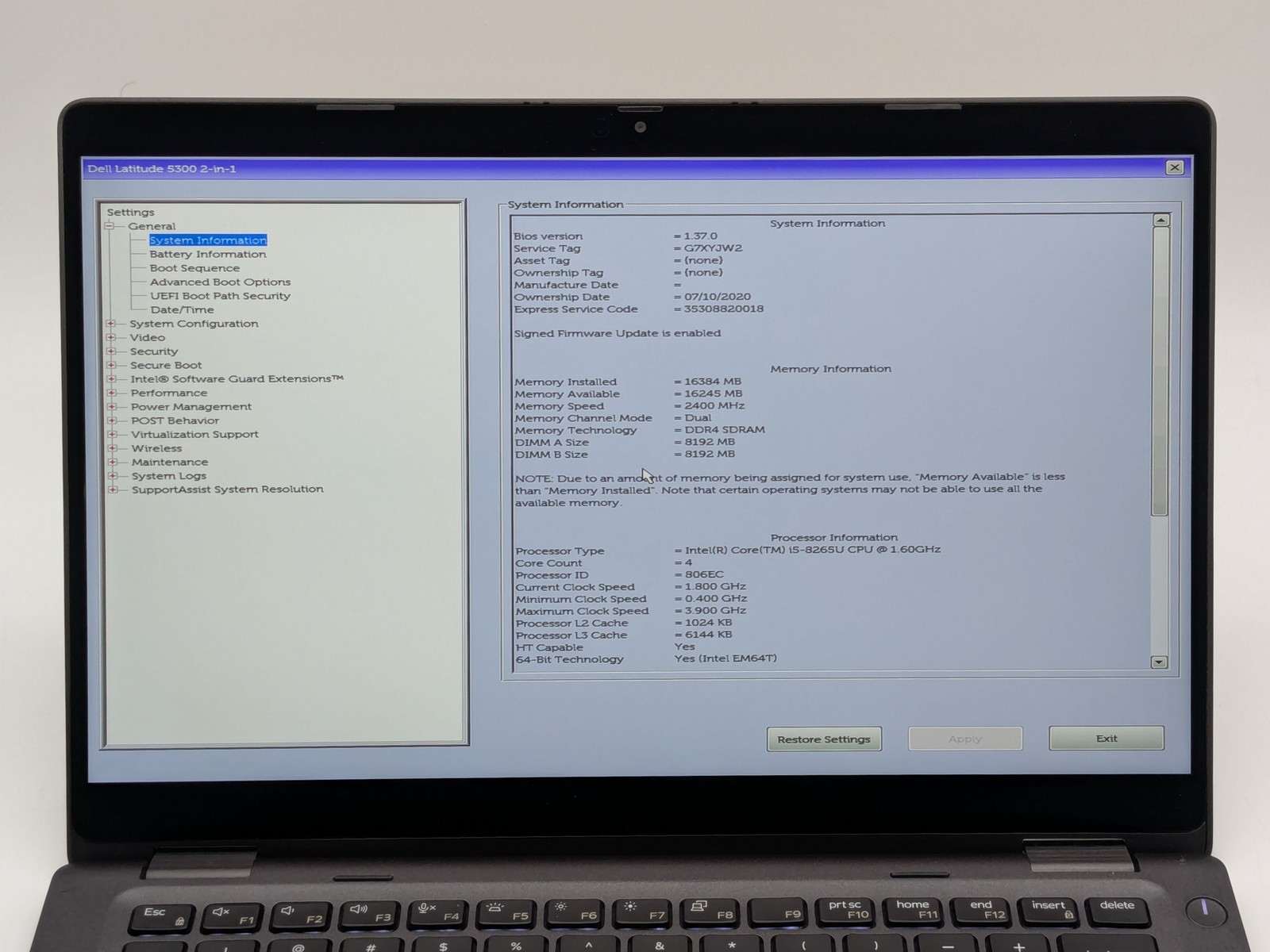Expand the Power Management node
Image resolution: width=1270 pixels, height=952 pixels.
coord(112,407)
